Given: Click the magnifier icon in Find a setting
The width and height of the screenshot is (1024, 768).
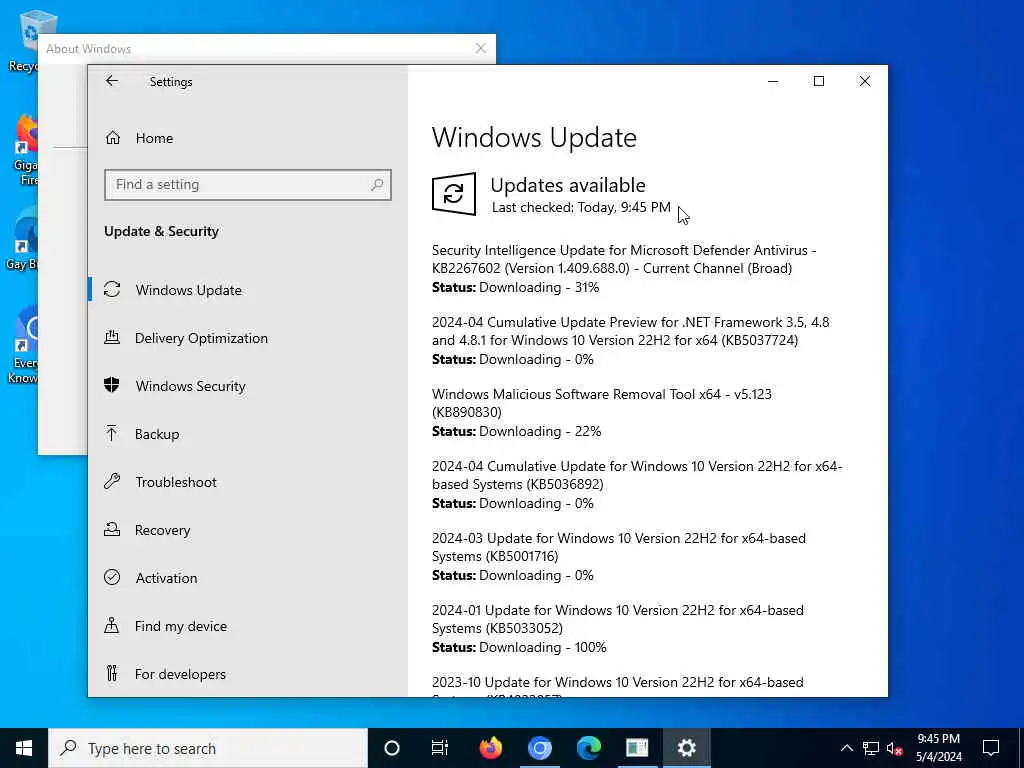Looking at the screenshot, I should point(377,185).
